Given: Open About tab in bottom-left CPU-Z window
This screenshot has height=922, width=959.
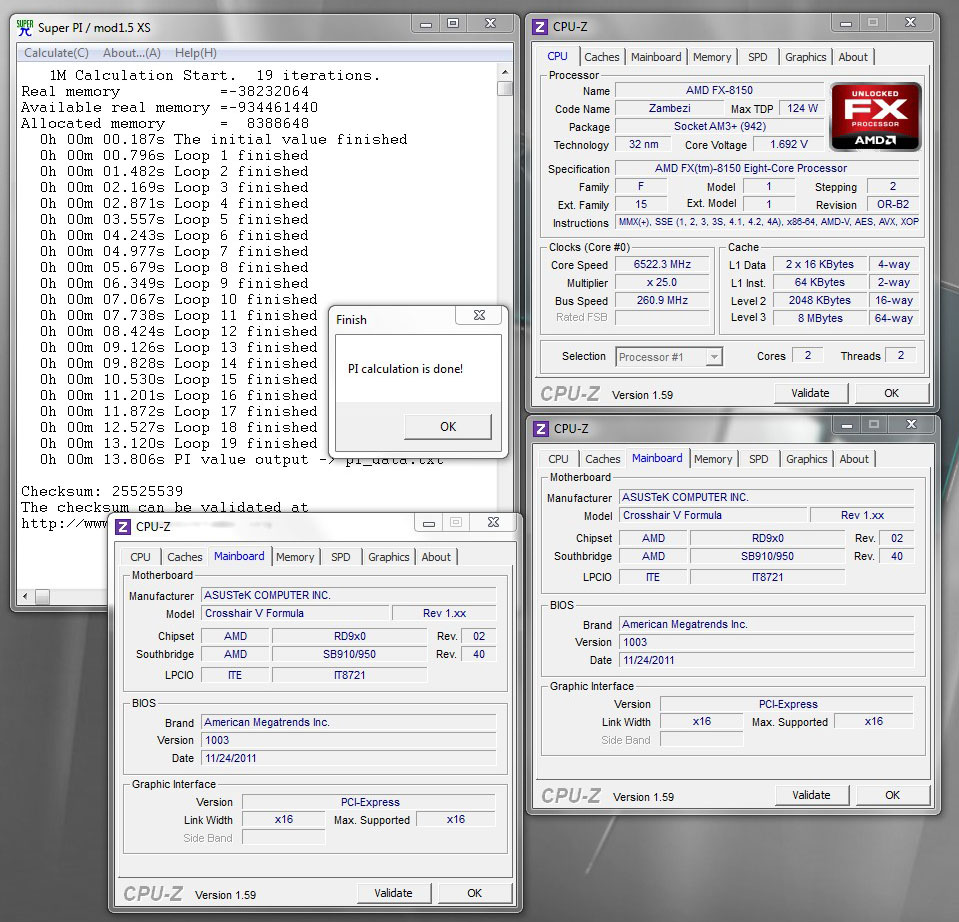Looking at the screenshot, I should click(x=435, y=557).
